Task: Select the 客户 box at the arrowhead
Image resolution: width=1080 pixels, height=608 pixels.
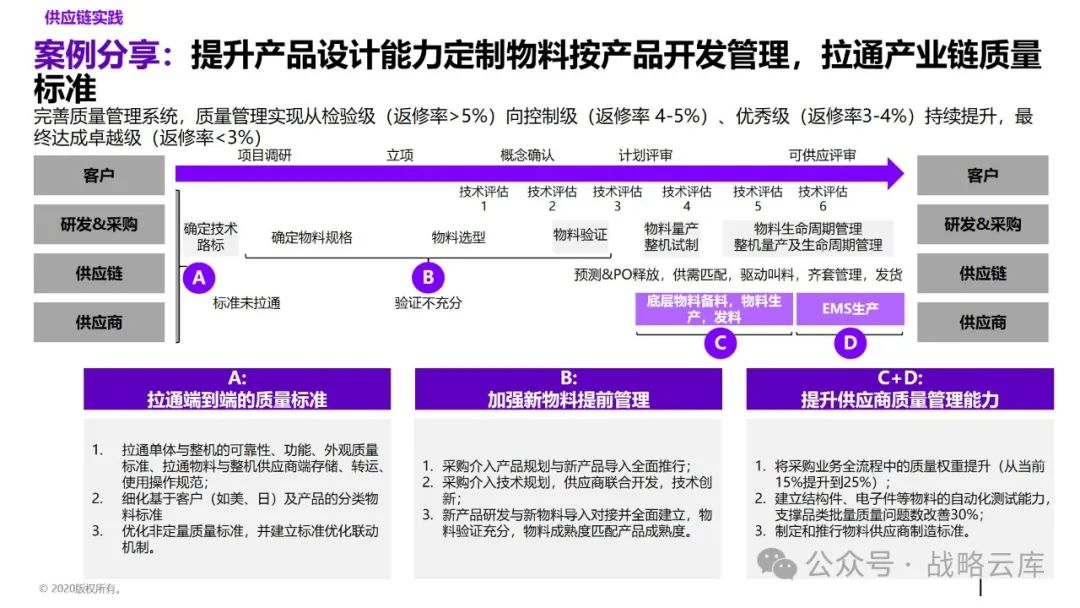Action: 983,175
